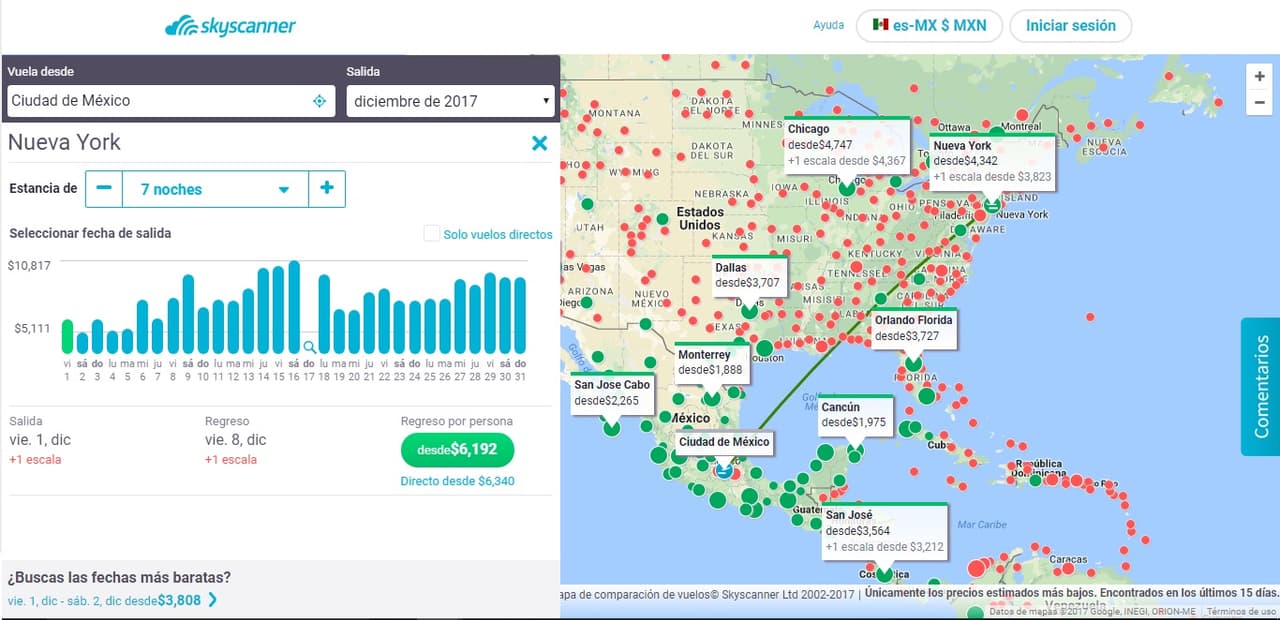Click the Iniciar sesión button
The width and height of the screenshot is (1280, 620).
coord(1070,26)
